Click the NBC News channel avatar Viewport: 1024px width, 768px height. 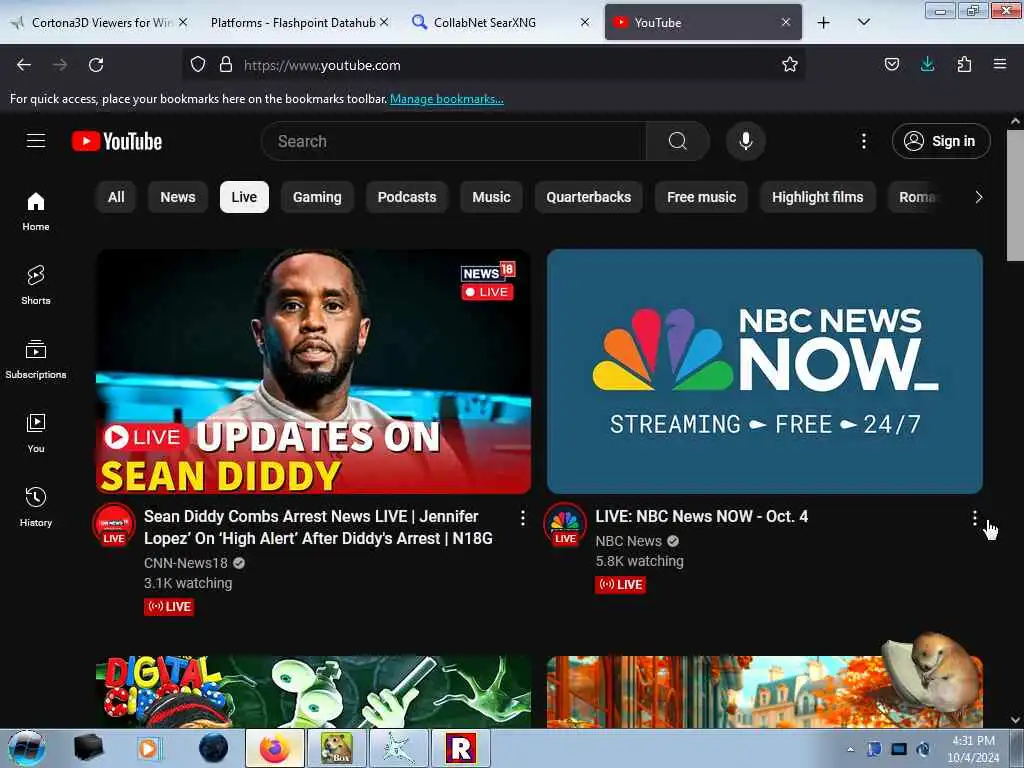565,524
